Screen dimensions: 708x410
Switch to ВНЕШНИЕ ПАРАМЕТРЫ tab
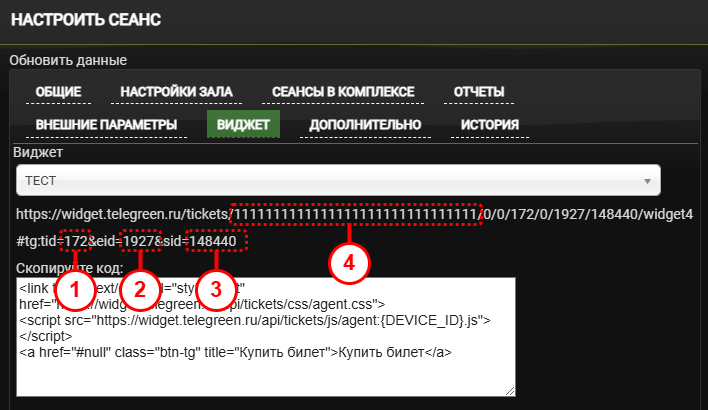pyautogui.click(x=106, y=125)
